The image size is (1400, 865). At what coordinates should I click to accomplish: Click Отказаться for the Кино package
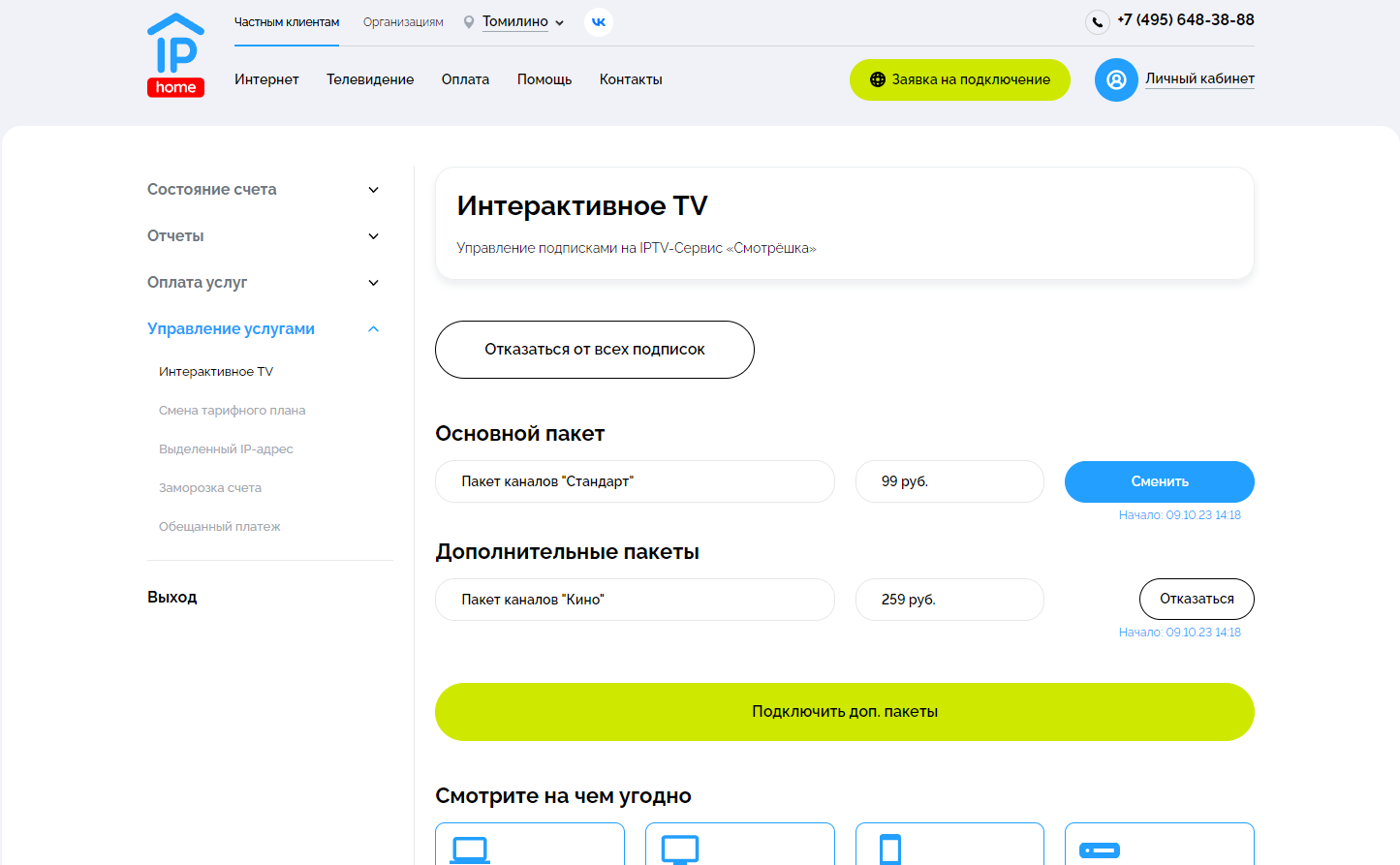(1196, 599)
